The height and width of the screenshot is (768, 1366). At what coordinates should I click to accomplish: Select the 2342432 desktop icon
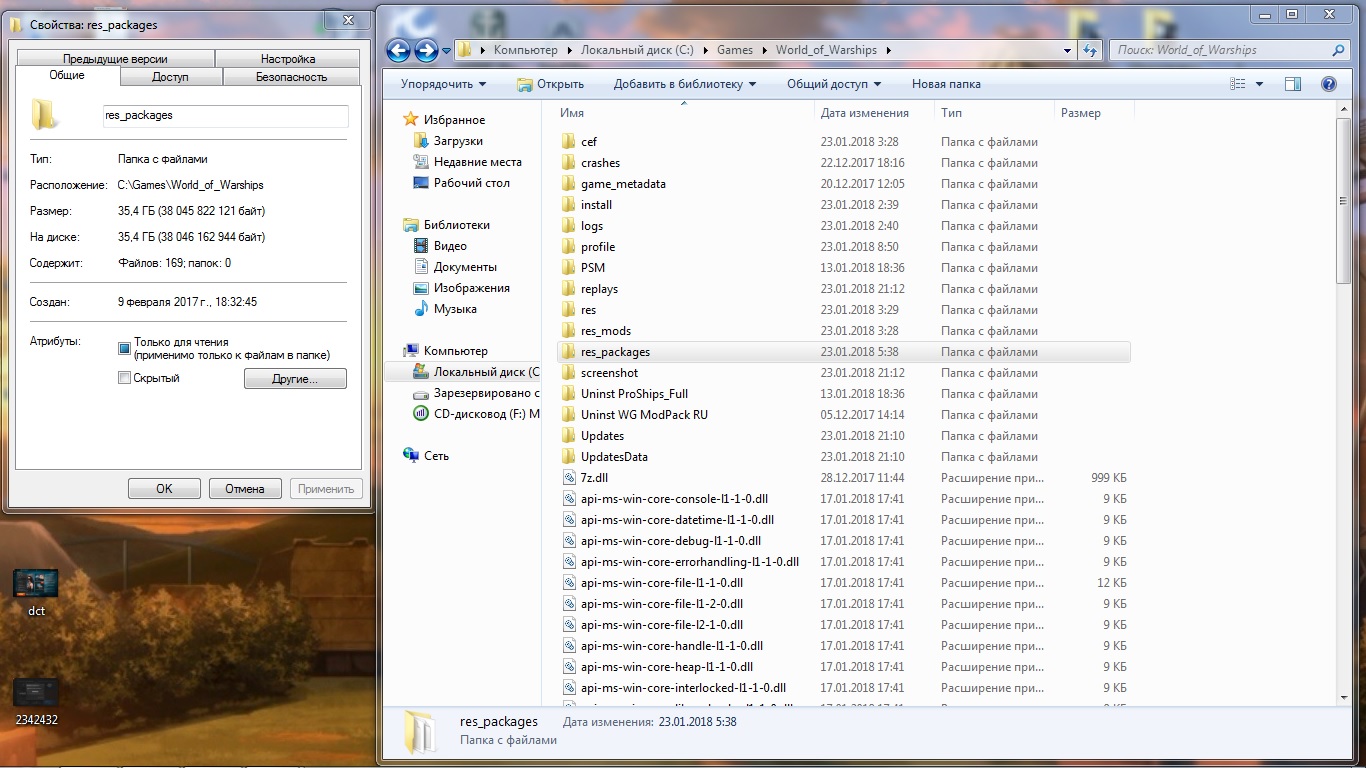click(x=36, y=702)
